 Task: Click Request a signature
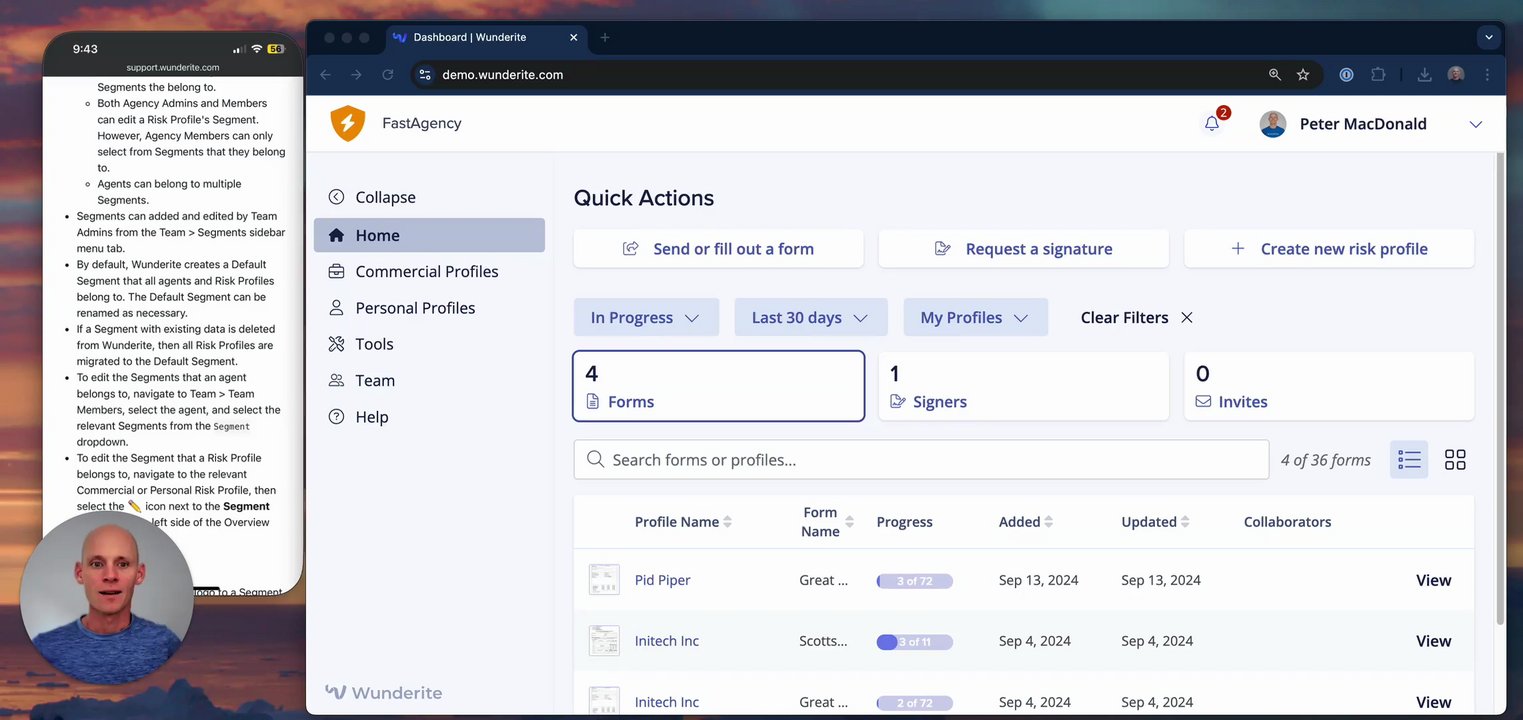(x=1023, y=249)
